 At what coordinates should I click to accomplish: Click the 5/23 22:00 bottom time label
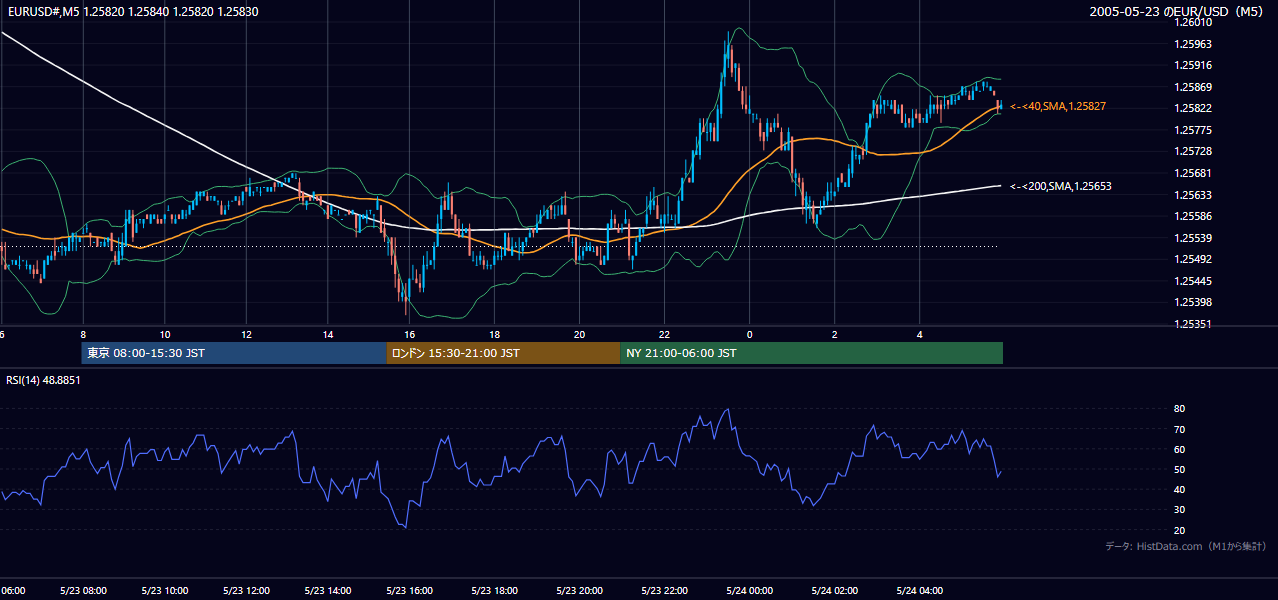pos(663,591)
